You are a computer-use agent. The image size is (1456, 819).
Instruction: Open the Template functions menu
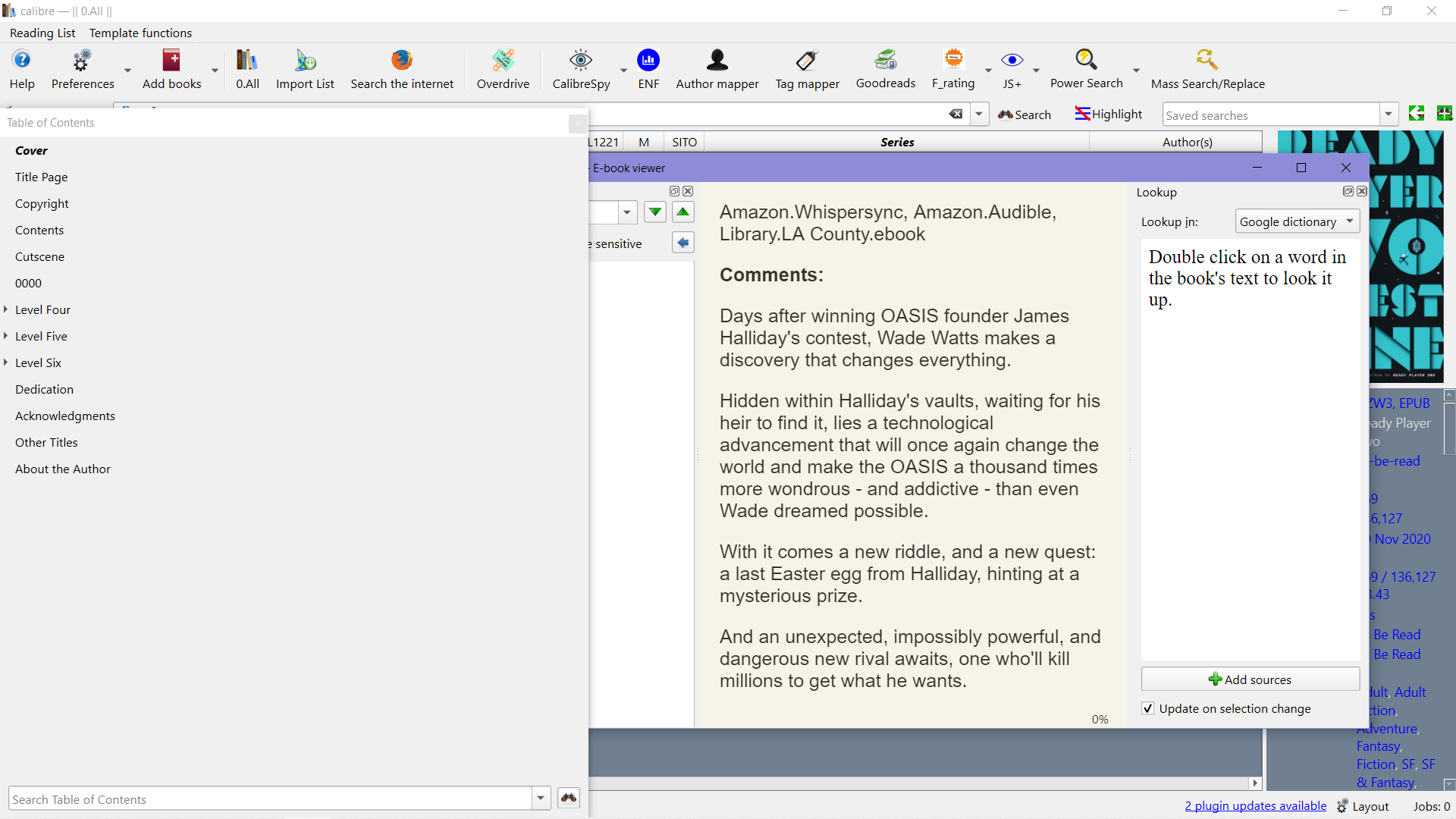(140, 33)
